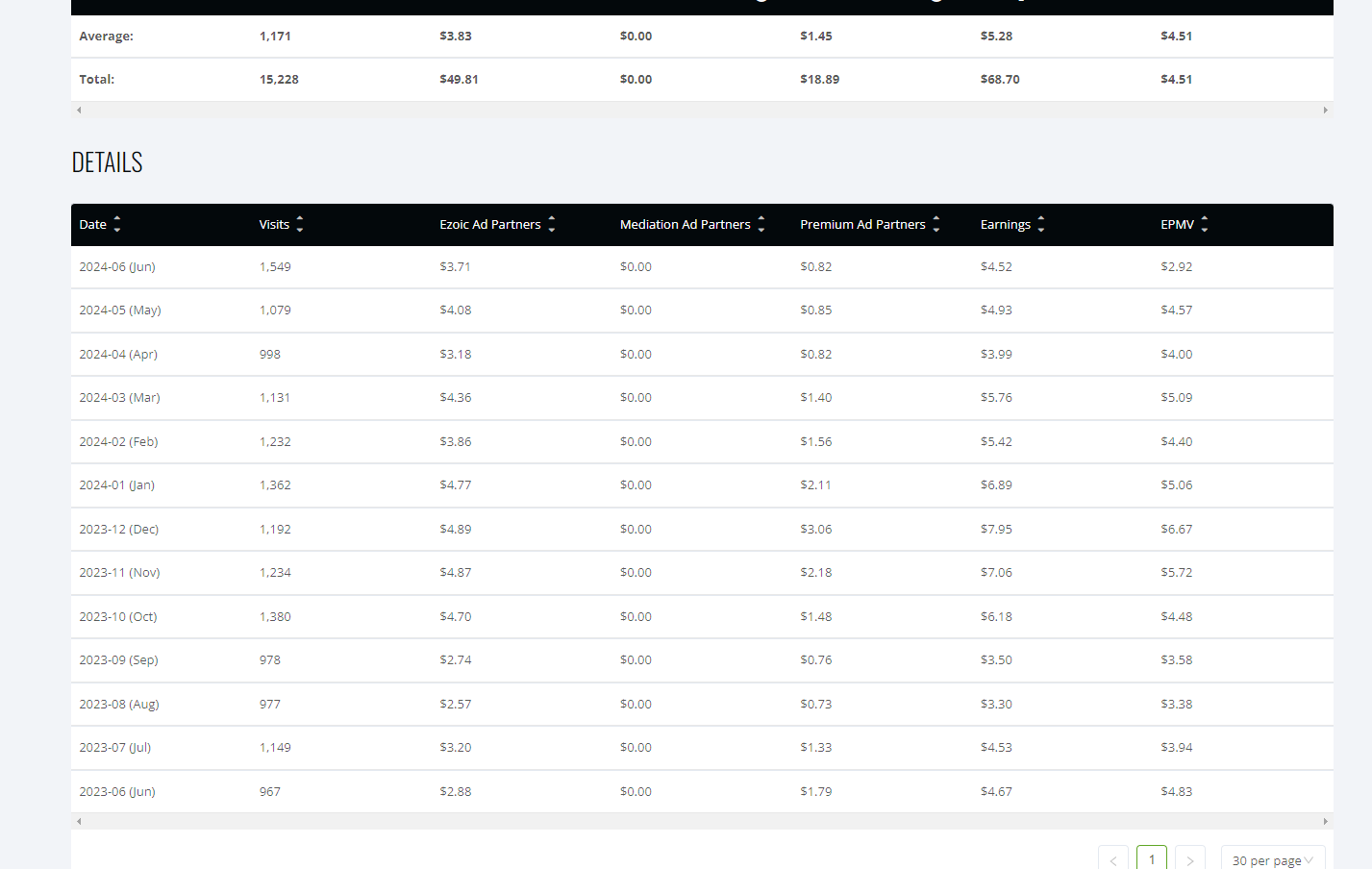Click the EPMV column header
Screen dimensions: 1372x869
coord(1178,225)
